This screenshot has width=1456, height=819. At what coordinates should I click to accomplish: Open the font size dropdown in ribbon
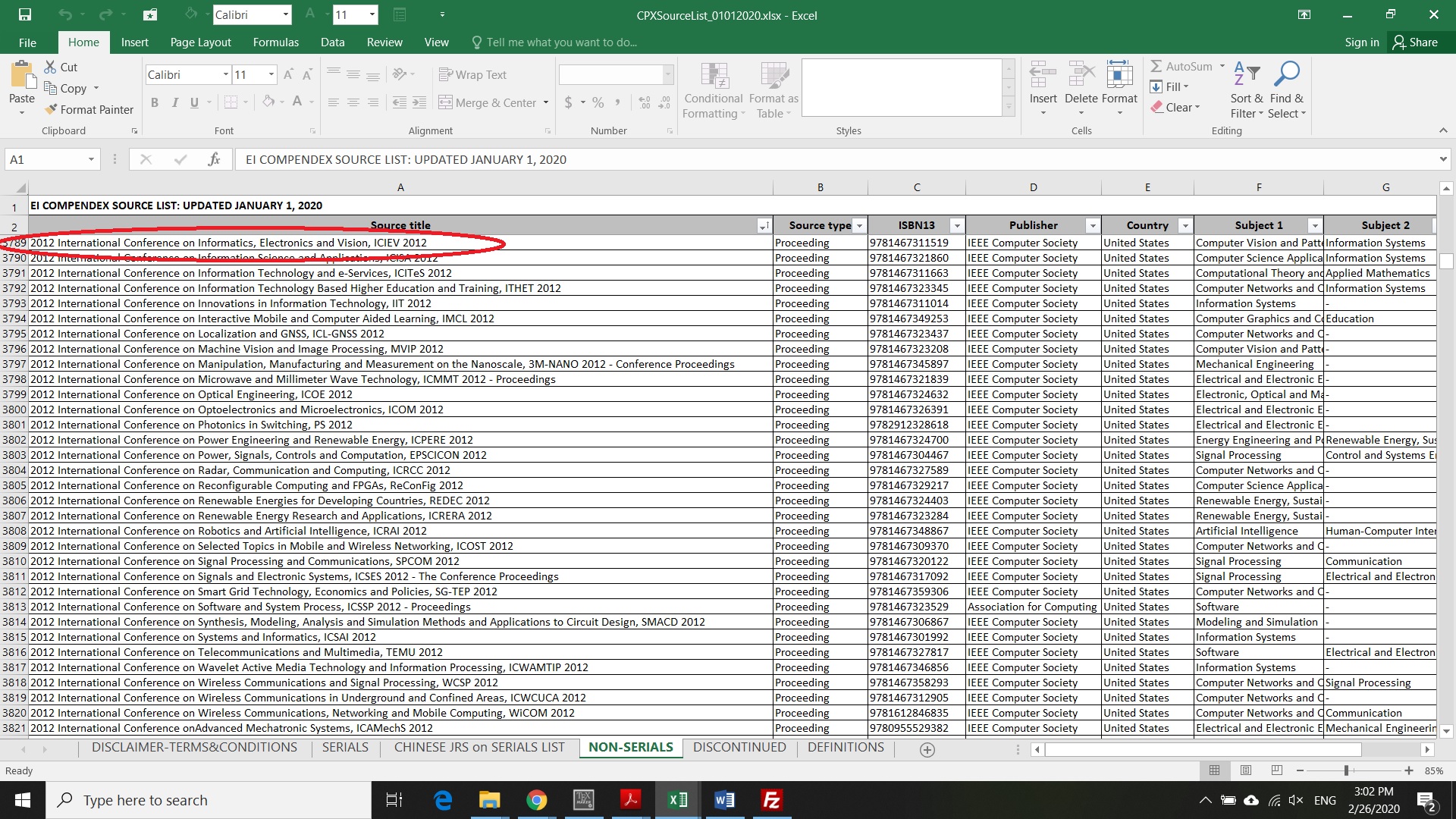(x=271, y=74)
